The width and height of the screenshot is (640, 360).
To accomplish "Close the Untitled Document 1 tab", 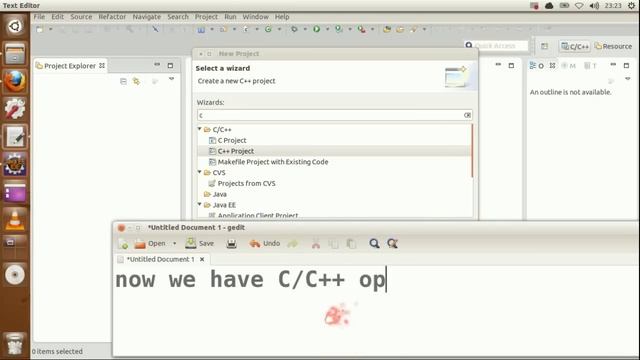I will point(202,260).
